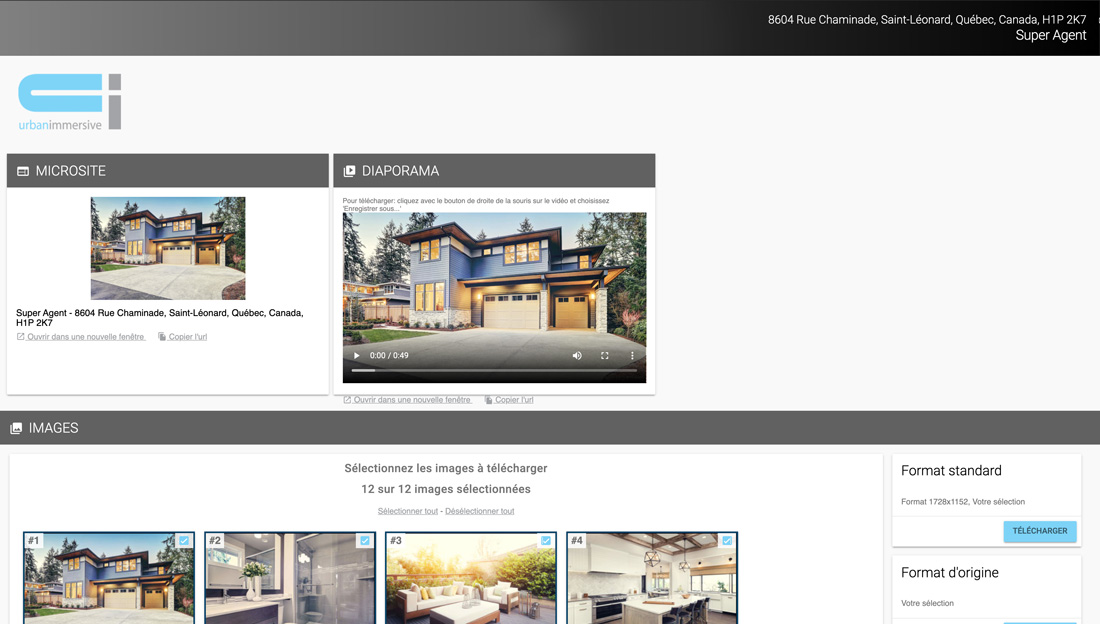Click Sélectionner tout link

click(408, 511)
